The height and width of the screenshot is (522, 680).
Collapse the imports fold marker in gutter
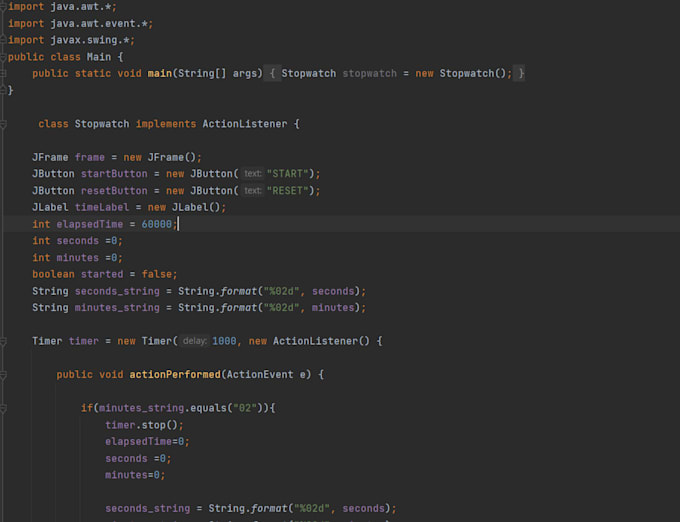click(x=3, y=7)
